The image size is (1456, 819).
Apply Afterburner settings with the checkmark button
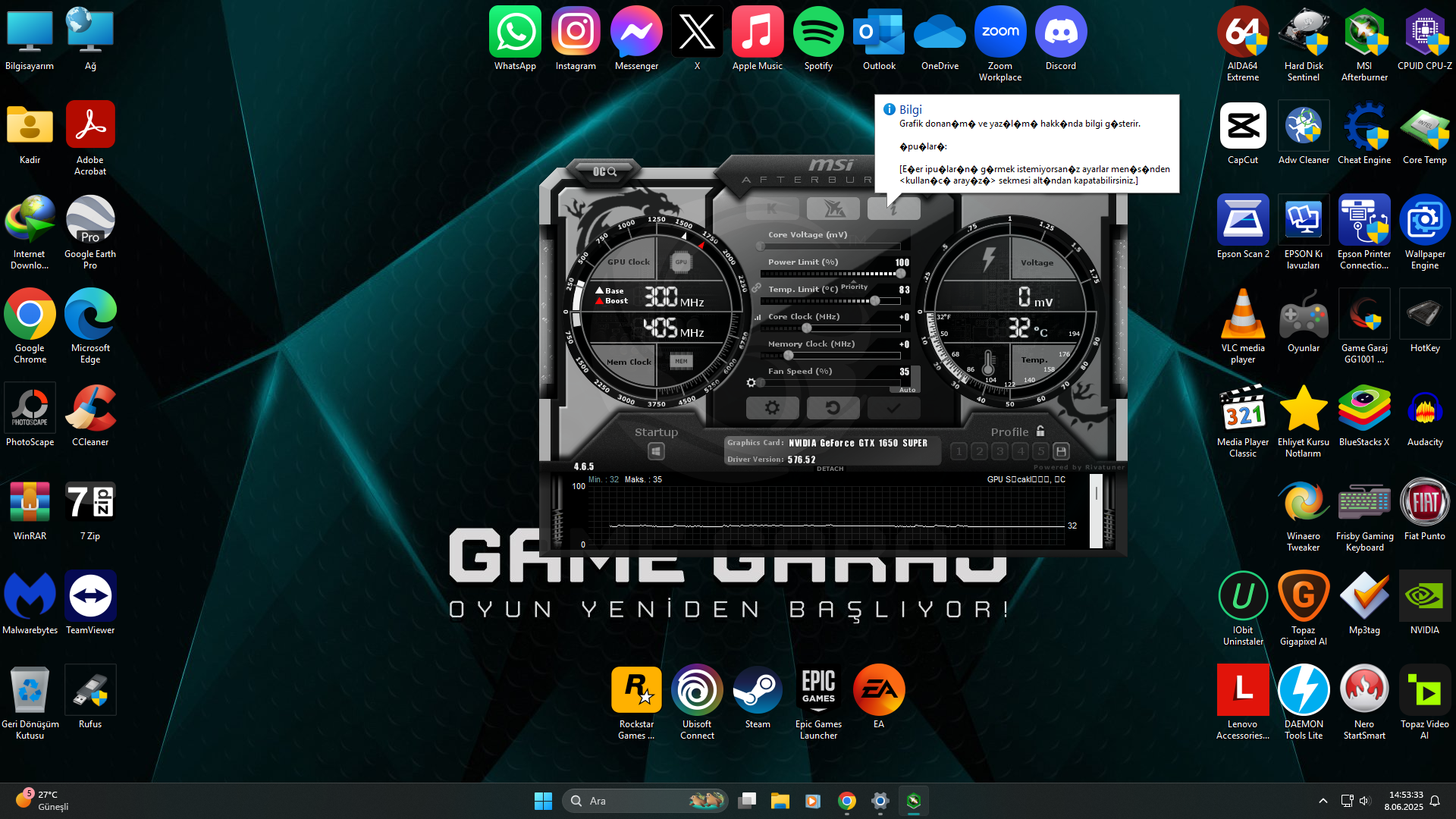point(893,408)
